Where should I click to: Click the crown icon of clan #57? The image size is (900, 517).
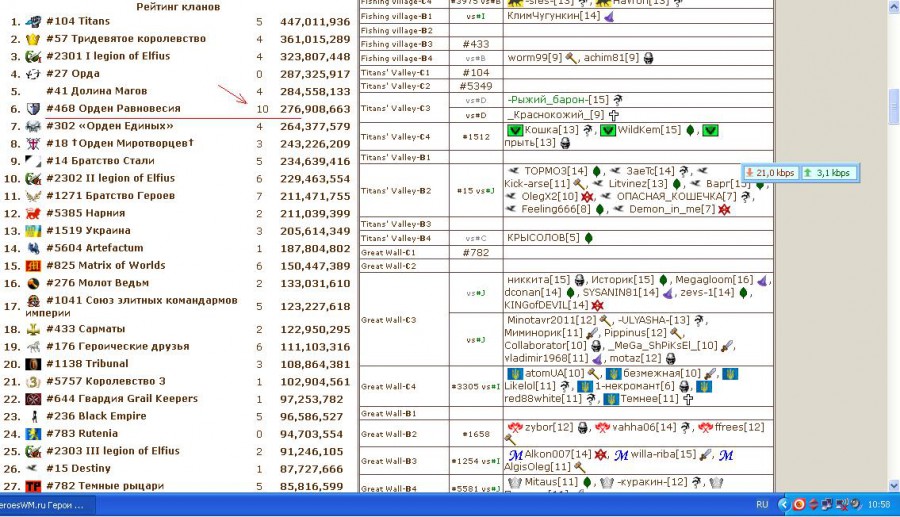(x=33, y=39)
